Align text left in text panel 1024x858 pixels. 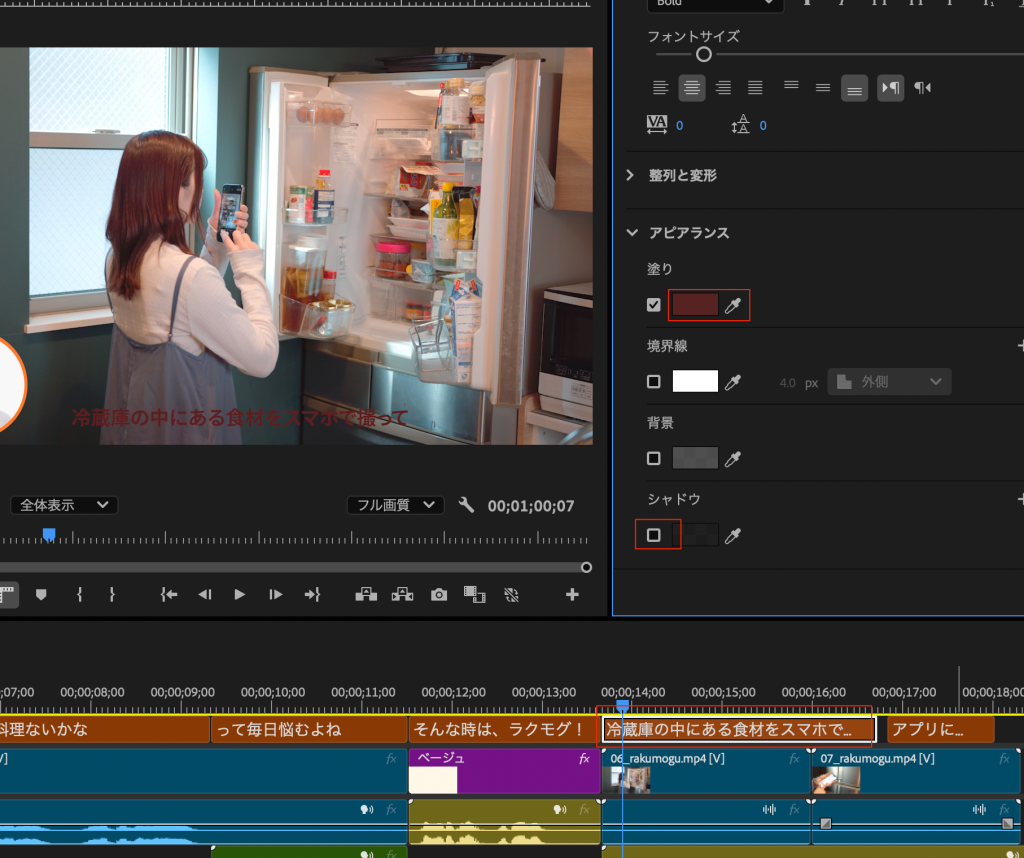click(x=660, y=88)
